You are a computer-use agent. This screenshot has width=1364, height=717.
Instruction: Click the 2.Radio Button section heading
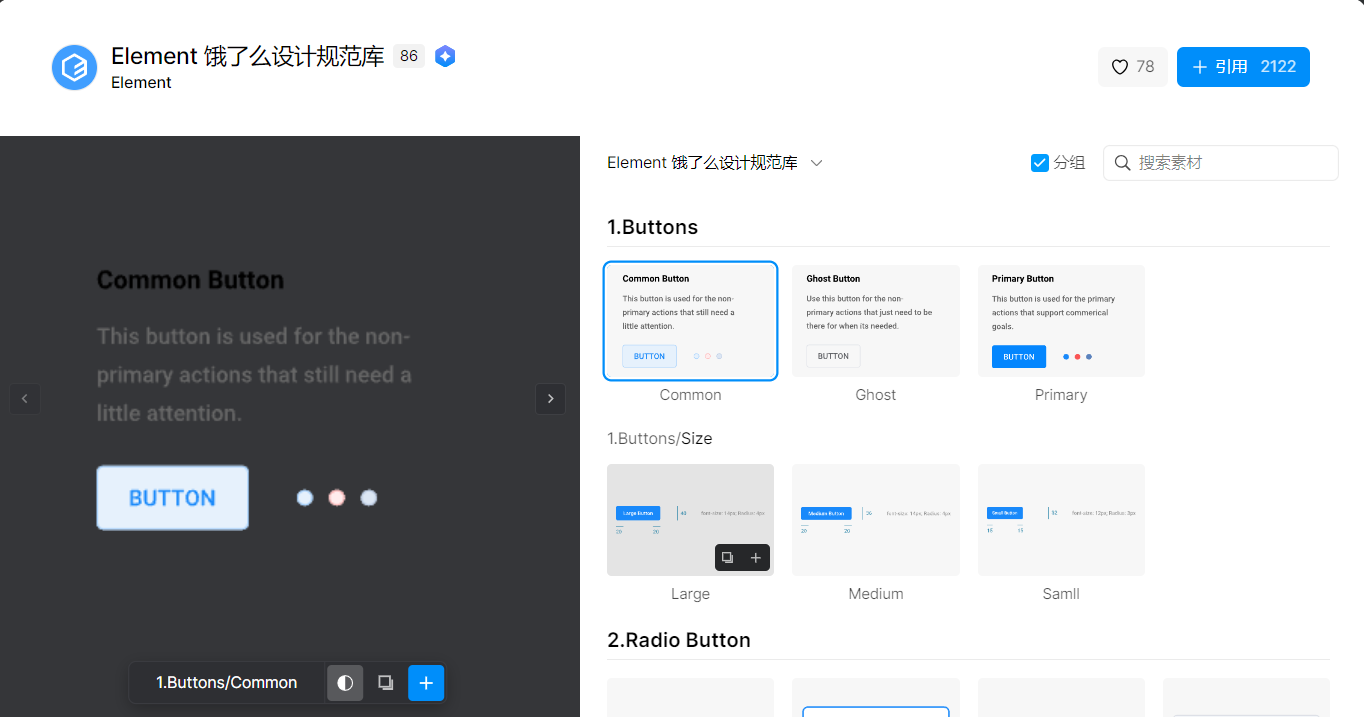pos(679,640)
